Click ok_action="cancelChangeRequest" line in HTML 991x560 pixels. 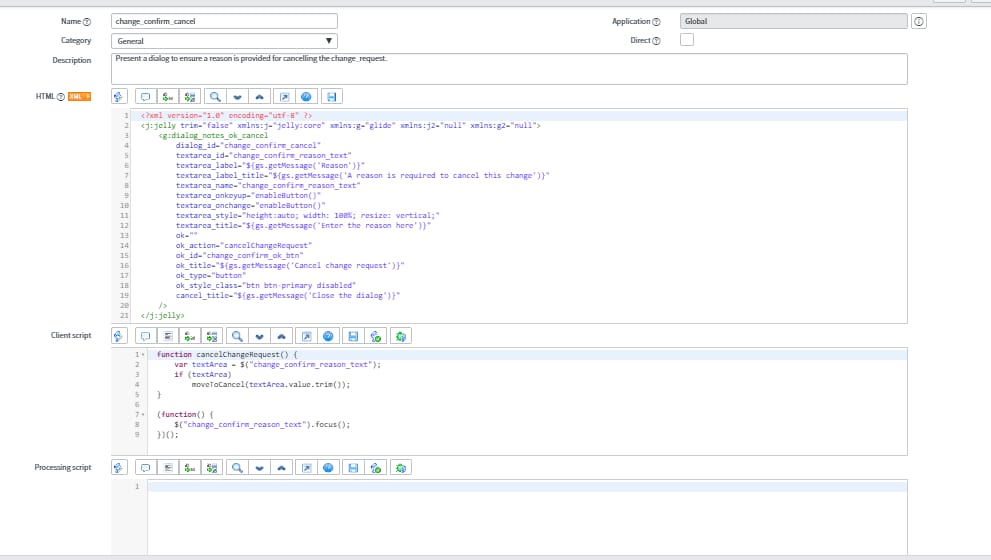[244, 246]
